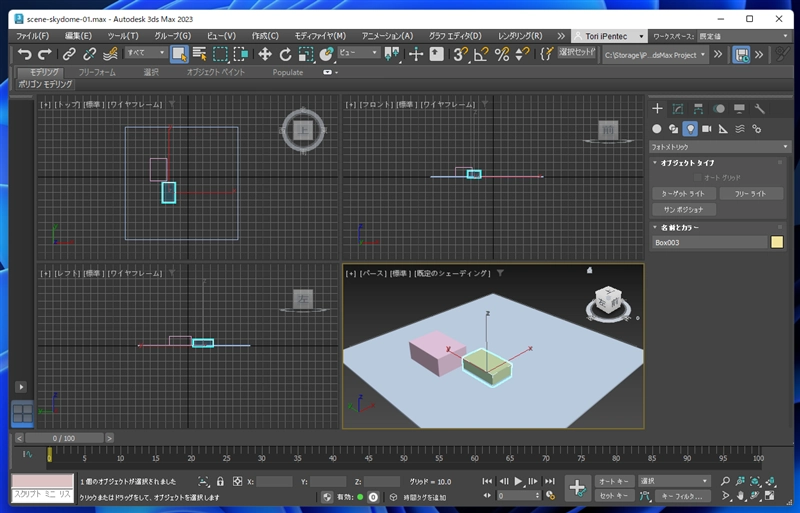Activate Select and Rotate tool
Image resolution: width=800 pixels, height=513 pixels.
point(285,54)
